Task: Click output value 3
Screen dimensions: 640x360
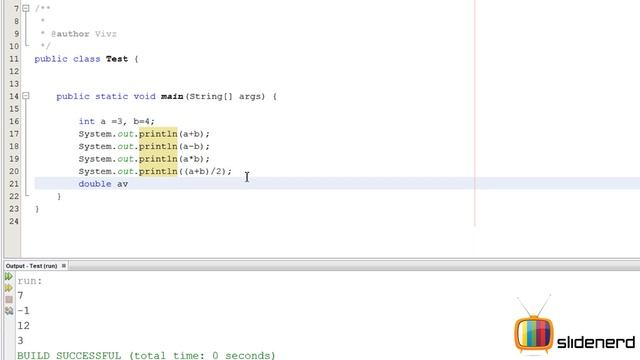Action: pyautogui.click(x=20, y=340)
